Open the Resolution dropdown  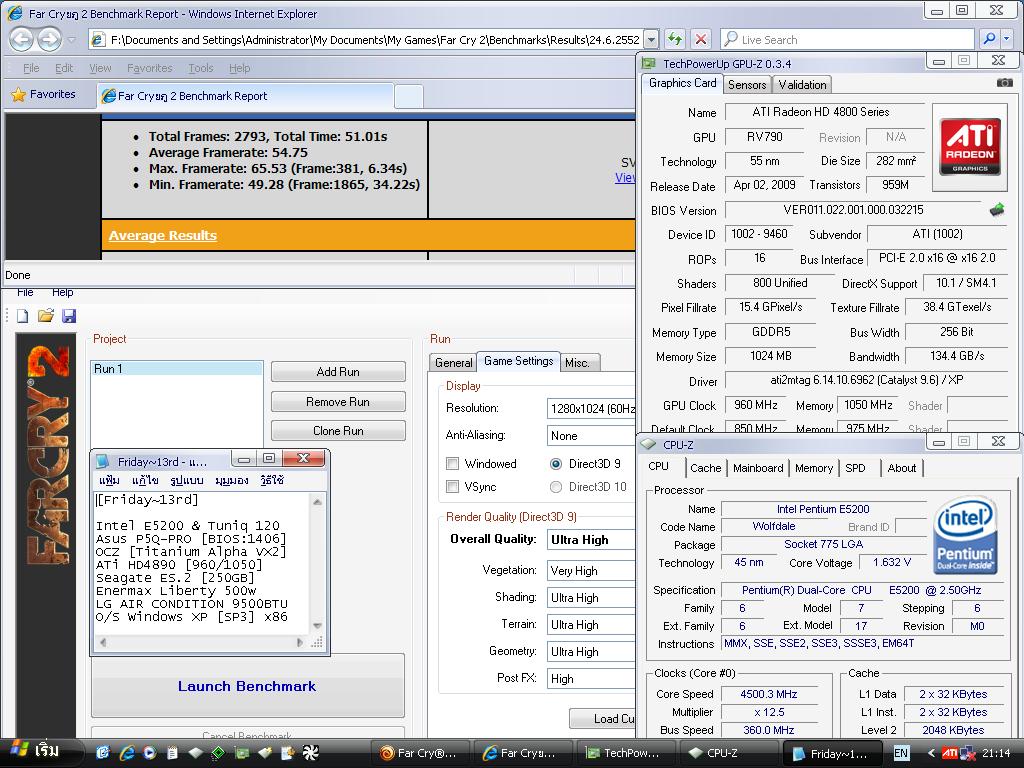591,409
